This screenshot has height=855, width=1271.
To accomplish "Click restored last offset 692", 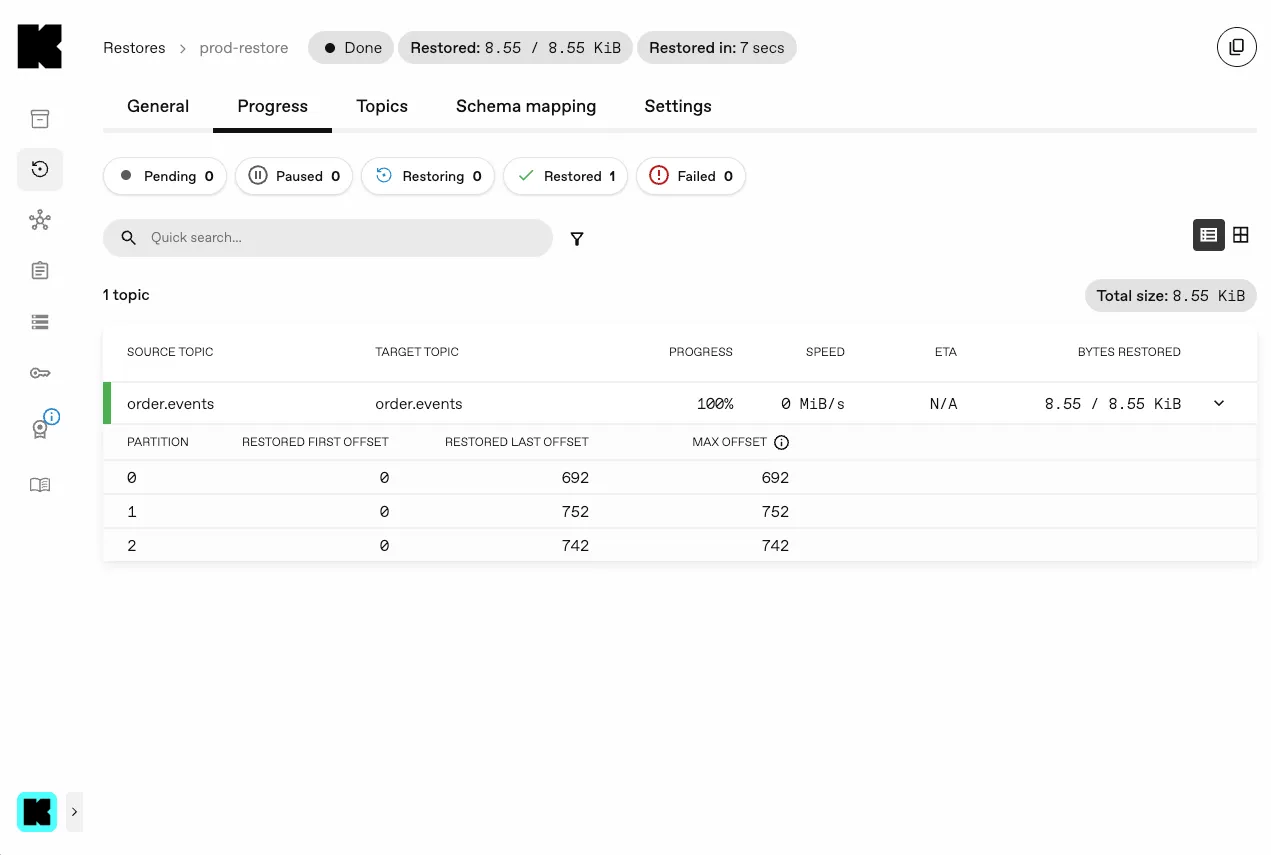I will 575,478.
